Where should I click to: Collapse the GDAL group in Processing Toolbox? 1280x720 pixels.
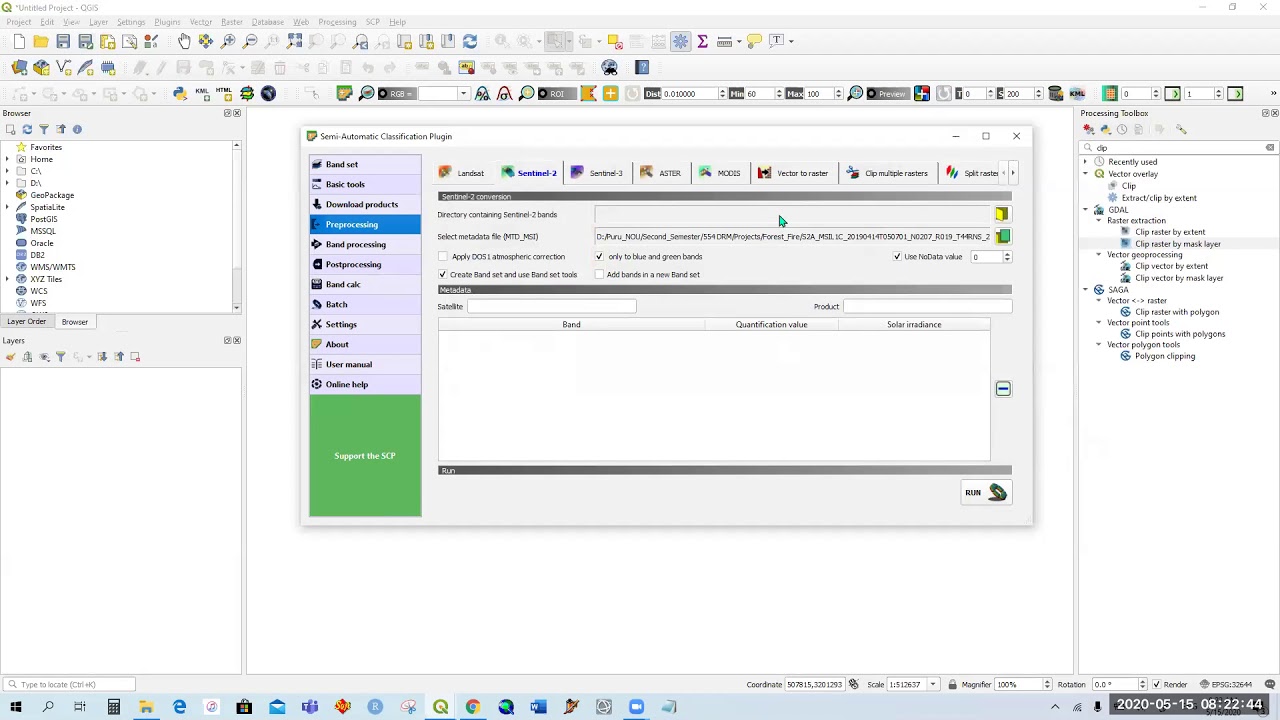point(1086,210)
